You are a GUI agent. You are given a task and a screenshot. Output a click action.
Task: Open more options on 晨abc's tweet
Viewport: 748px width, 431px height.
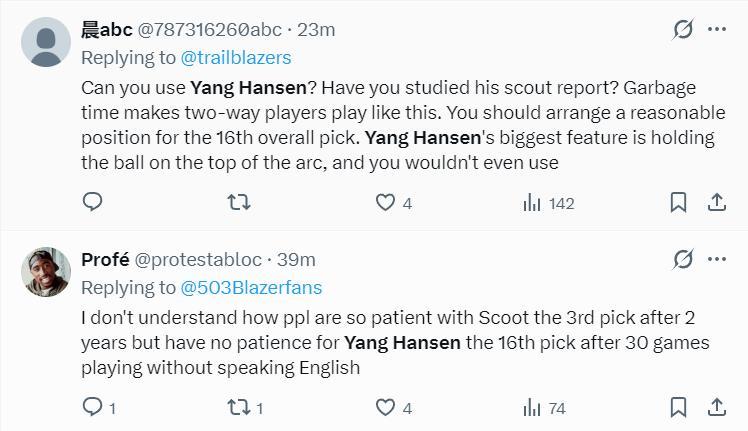[x=717, y=30]
